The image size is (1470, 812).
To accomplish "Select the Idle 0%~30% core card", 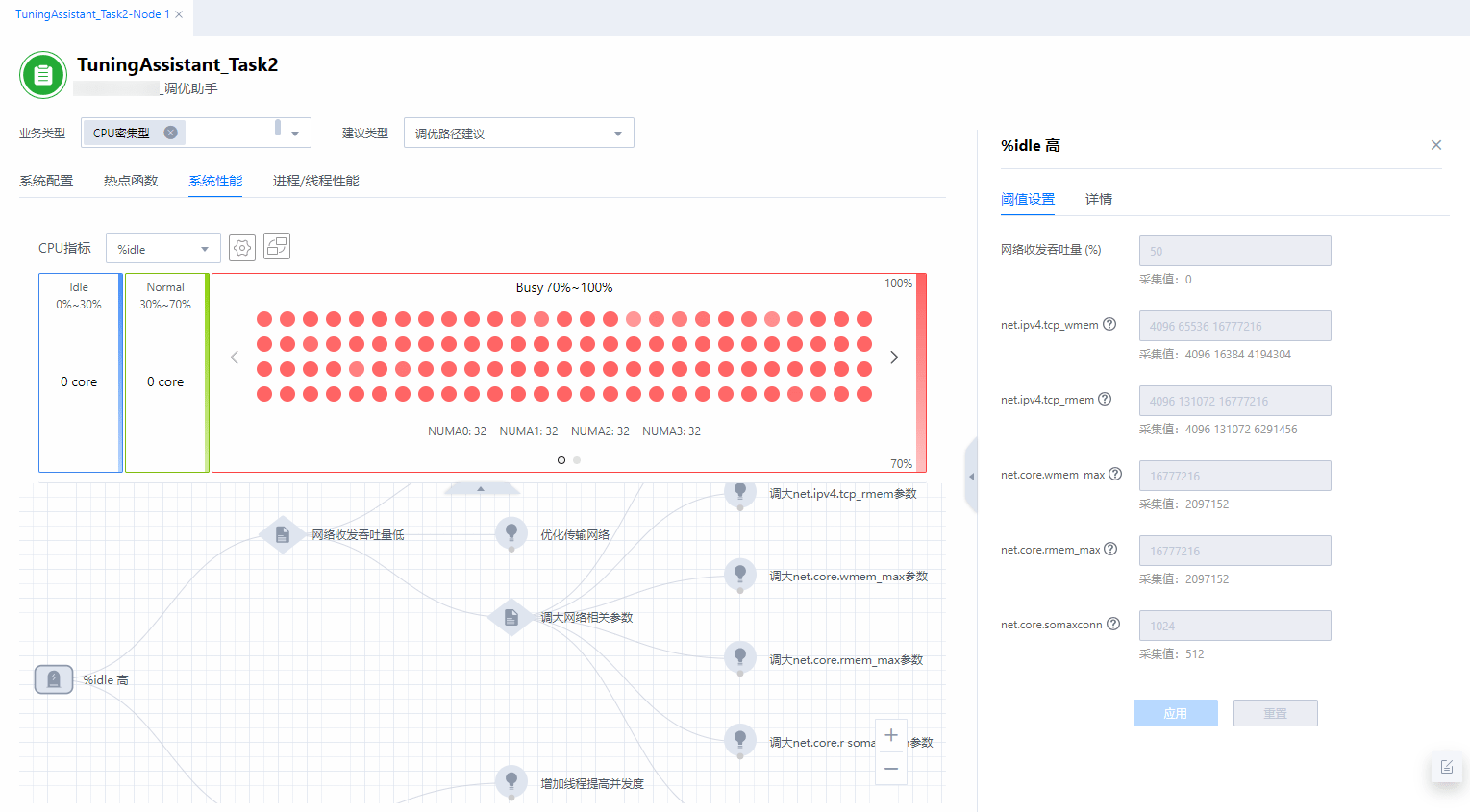I will pos(81,373).
